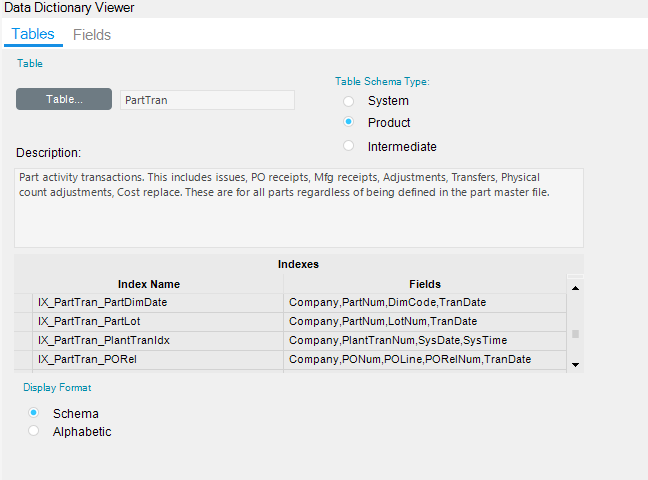The width and height of the screenshot is (648, 480).
Task: Select IX_PartTran_PORel index name
Action: 158,360
